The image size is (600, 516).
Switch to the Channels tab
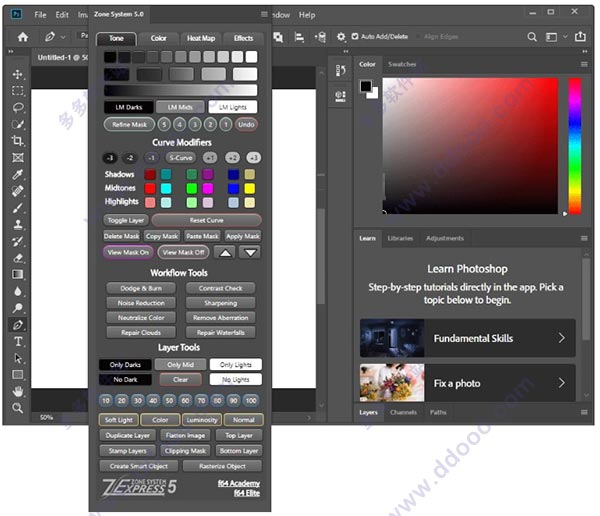pos(403,412)
